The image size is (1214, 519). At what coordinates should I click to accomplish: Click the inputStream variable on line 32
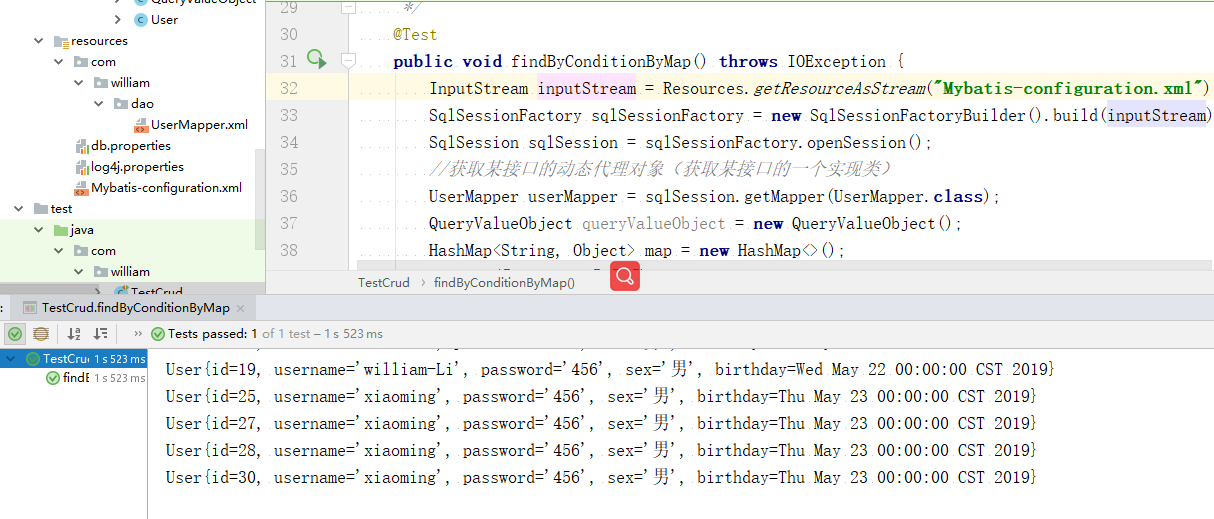pos(586,88)
